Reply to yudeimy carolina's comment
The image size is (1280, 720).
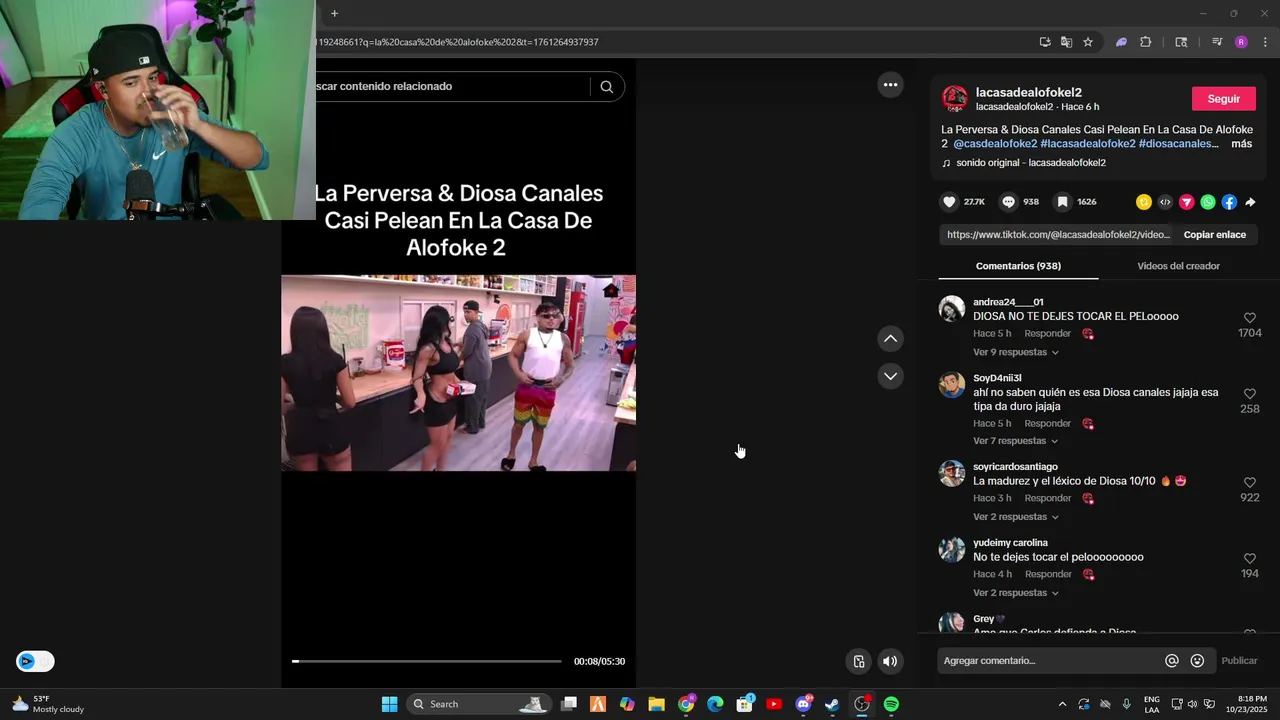1047,575
